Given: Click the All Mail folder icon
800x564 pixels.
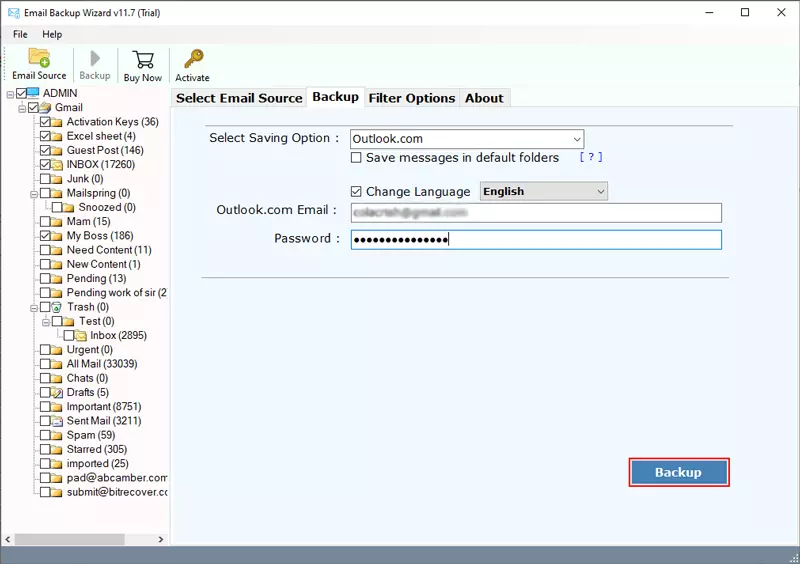Looking at the screenshot, I should [x=57, y=364].
